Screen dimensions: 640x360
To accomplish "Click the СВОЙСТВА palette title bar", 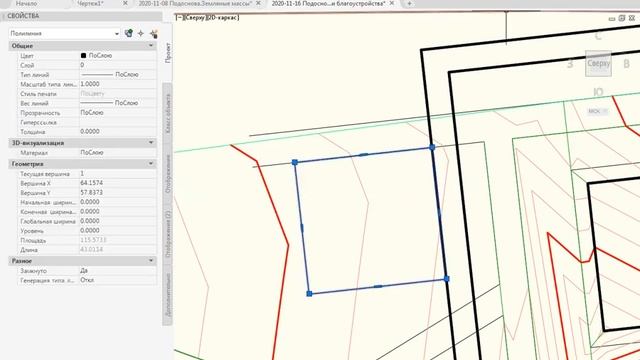I will coord(82,16).
